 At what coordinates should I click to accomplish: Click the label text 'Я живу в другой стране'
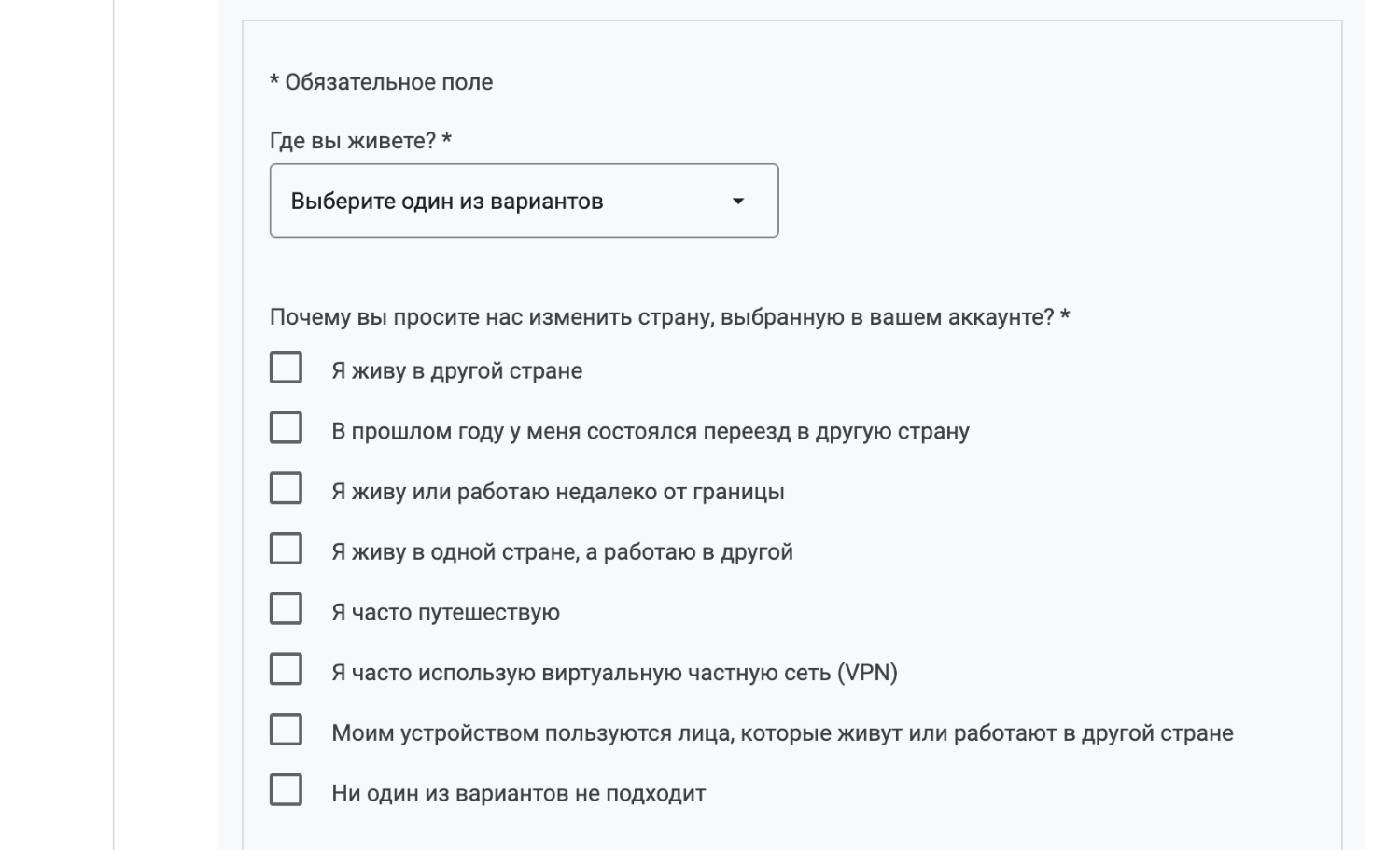coord(456,371)
